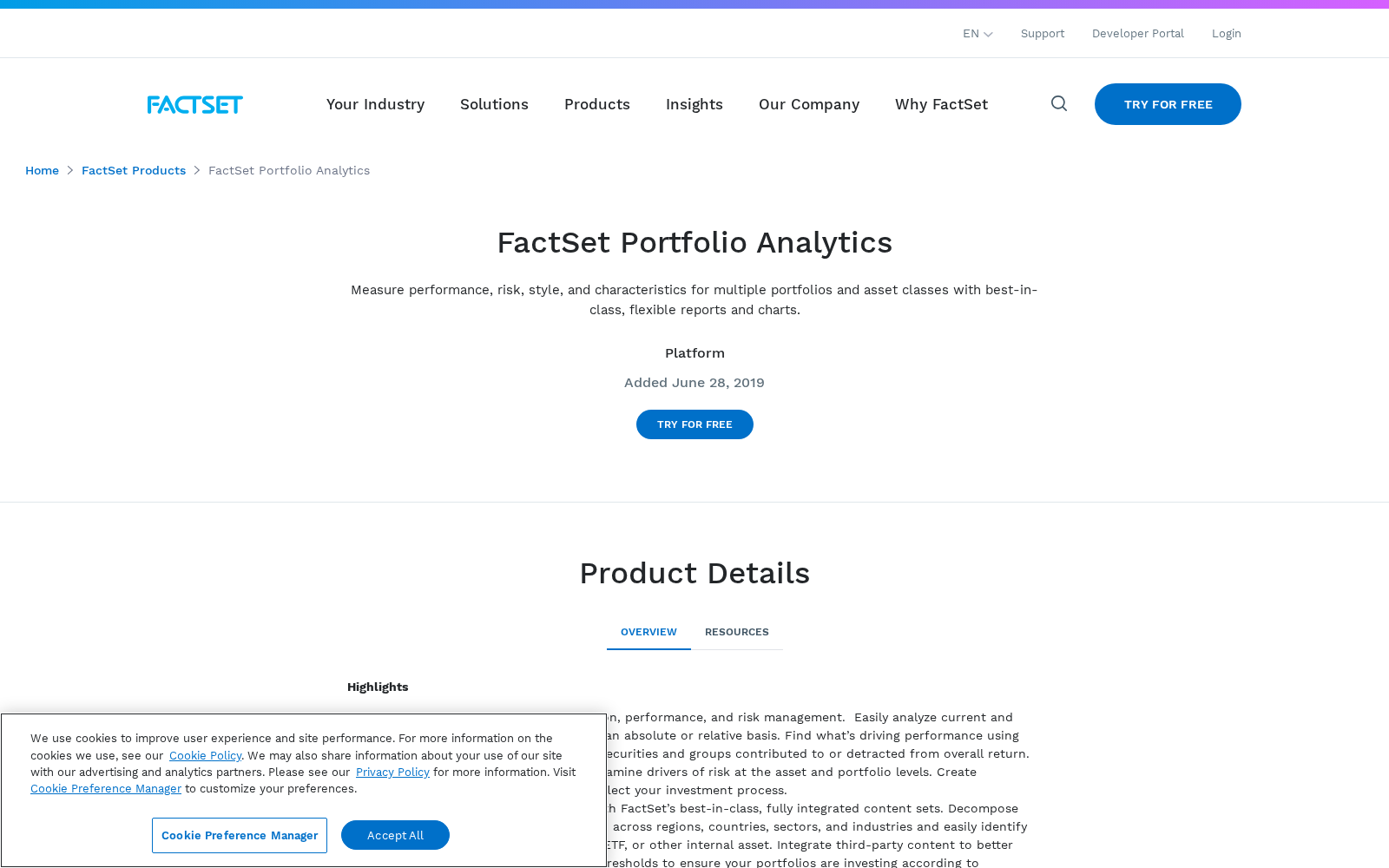The height and width of the screenshot is (868, 1389).
Task: Go to the Home breadcrumb
Action: pos(42,170)
